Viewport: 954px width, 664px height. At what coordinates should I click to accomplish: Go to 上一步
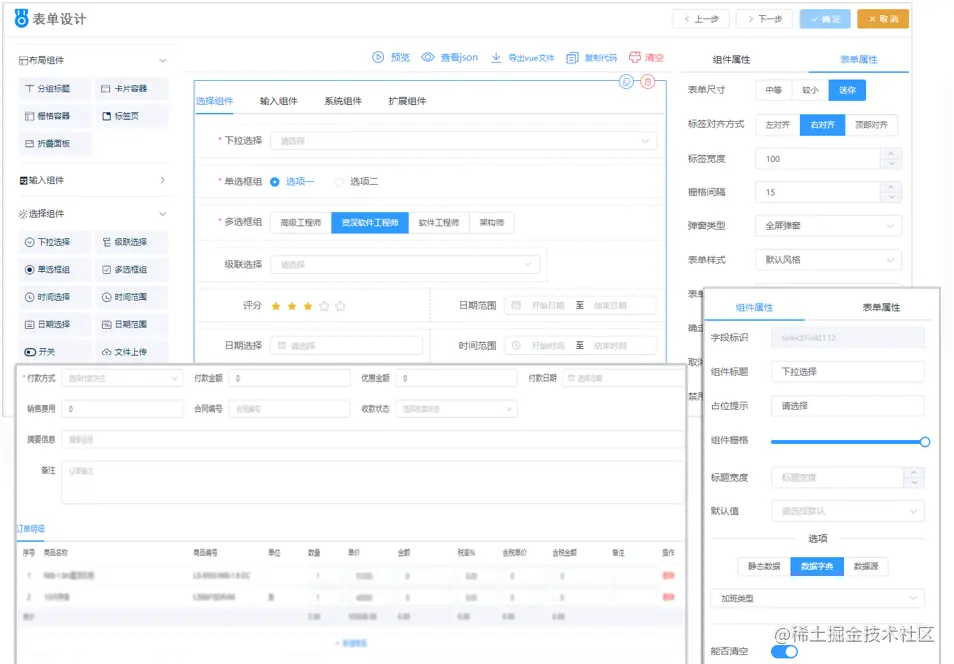[x=701, y=19]
